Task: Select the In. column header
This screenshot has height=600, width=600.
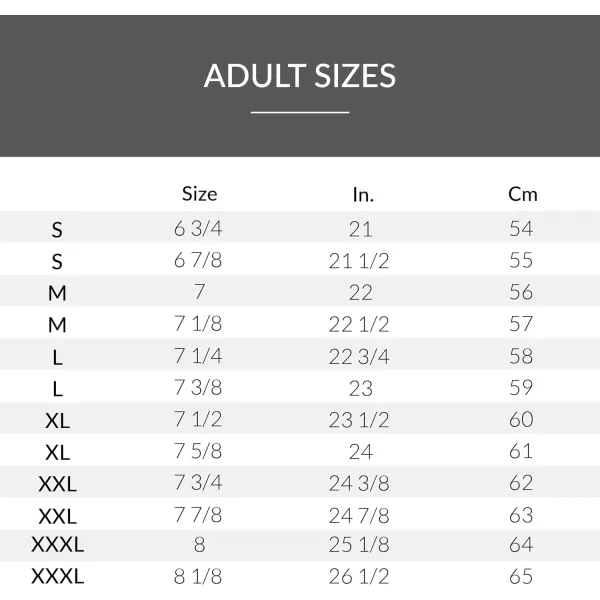Action: [363, 194]
